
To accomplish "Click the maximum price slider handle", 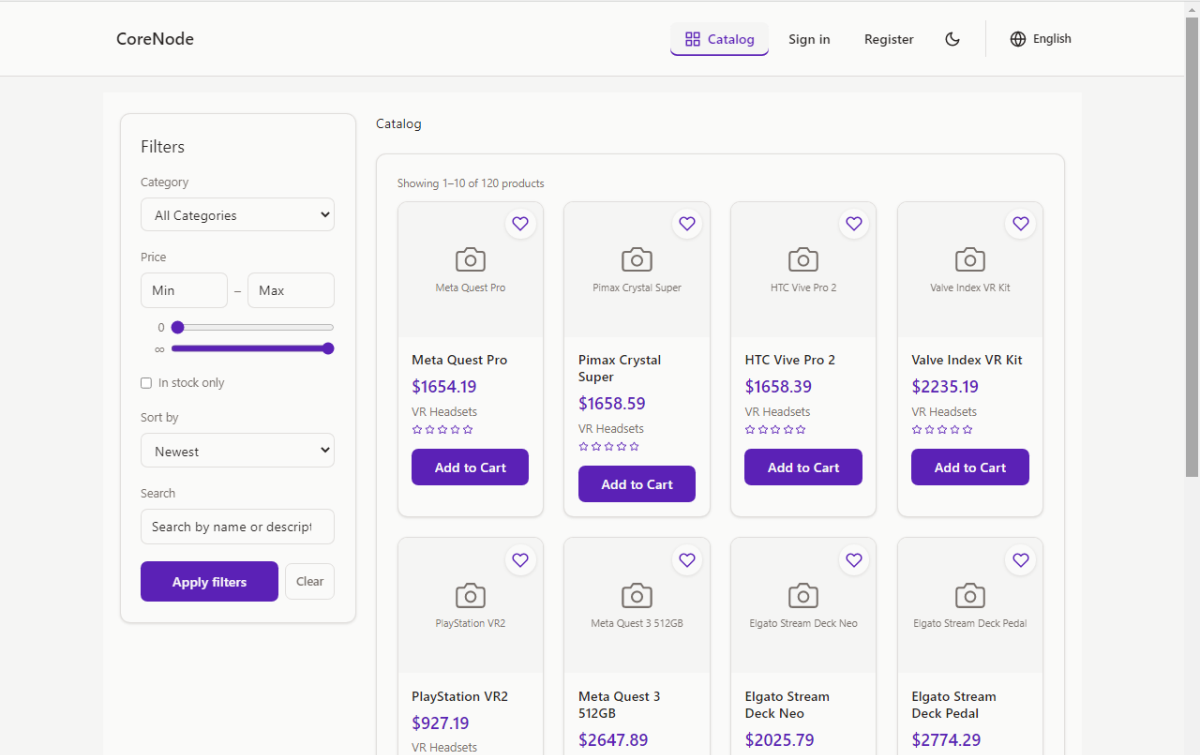I will coord(328,349).
